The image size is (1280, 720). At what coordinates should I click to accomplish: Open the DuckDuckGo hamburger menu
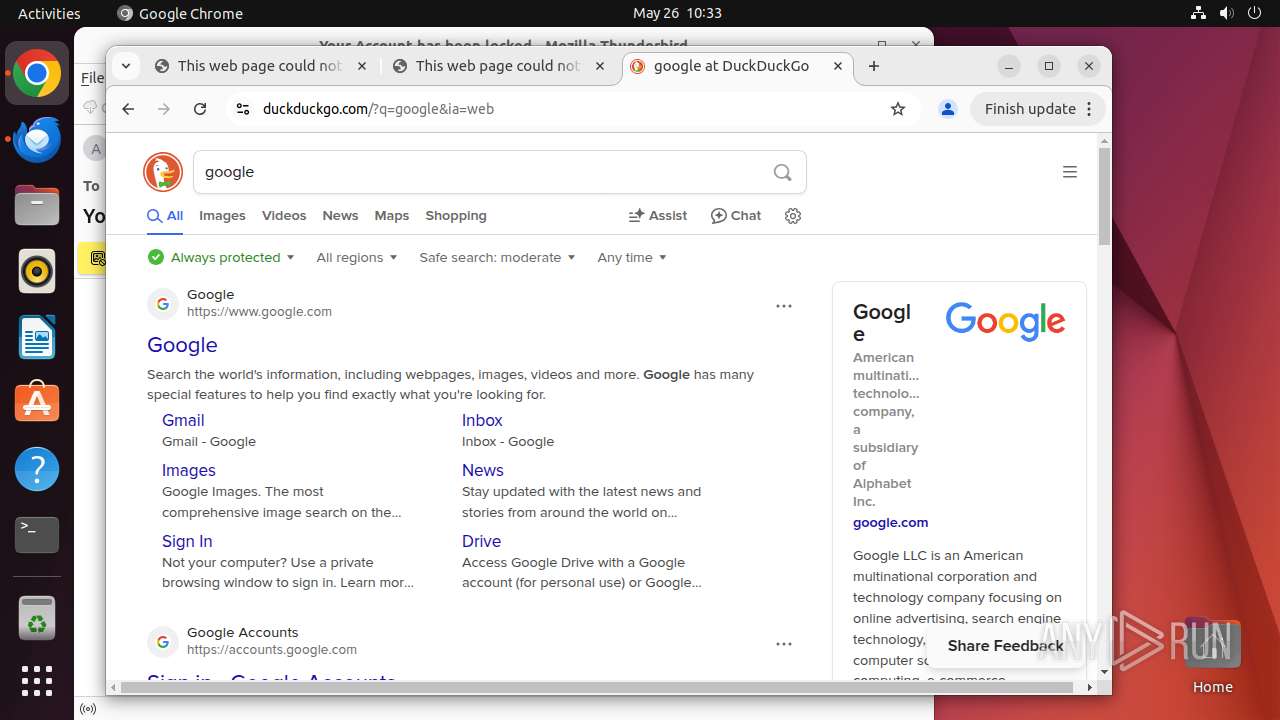tap(1070, 172)
